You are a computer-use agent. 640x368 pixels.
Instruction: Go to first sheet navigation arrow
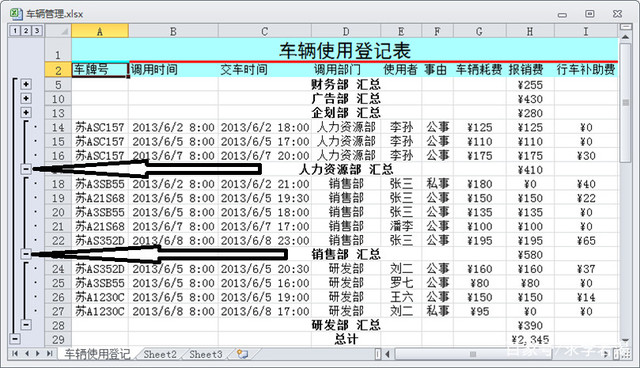pyautogui.click(x=15, y=354)
